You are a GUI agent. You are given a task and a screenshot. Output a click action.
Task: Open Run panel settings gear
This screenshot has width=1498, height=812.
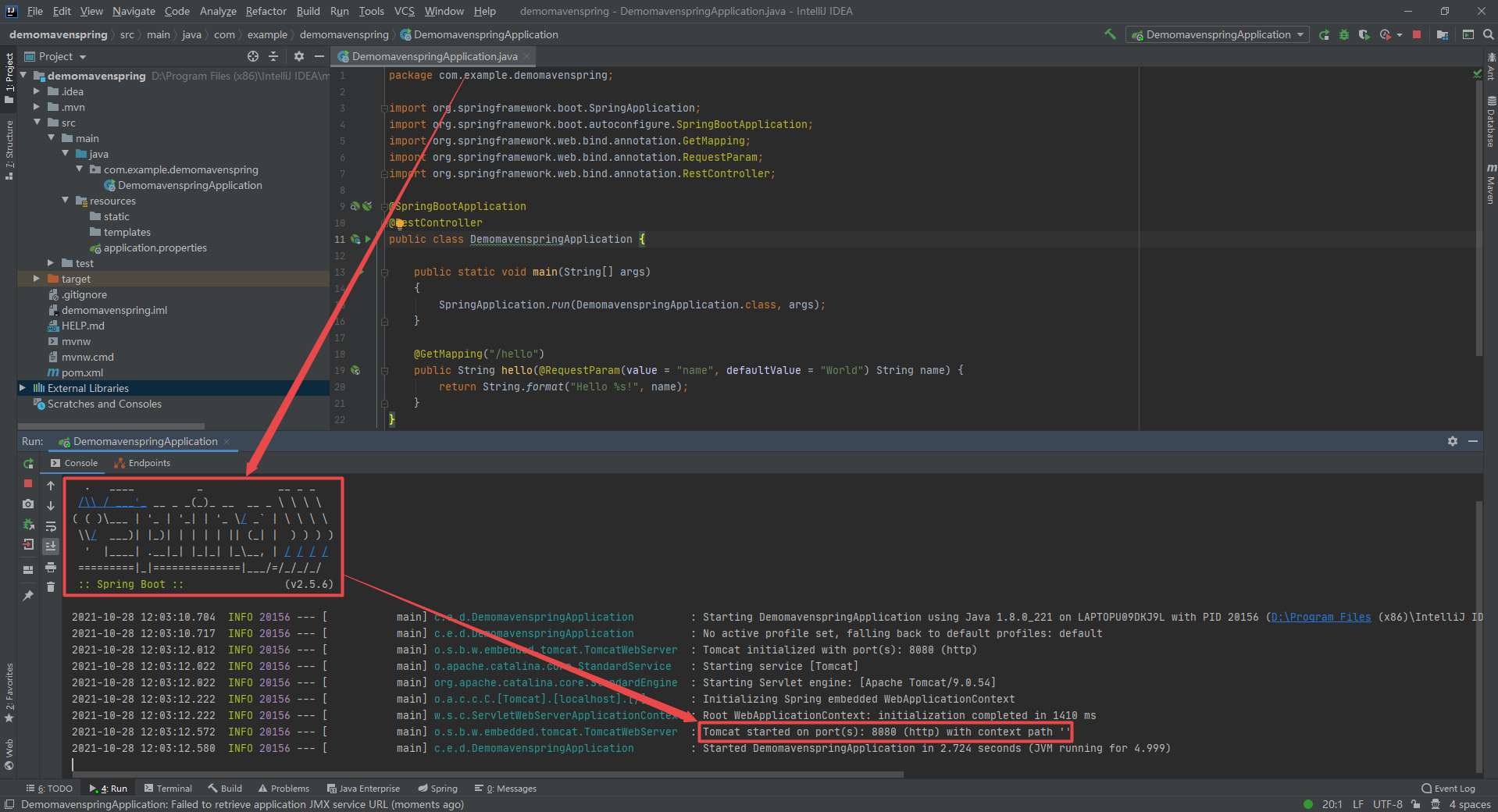(1453, 441)
